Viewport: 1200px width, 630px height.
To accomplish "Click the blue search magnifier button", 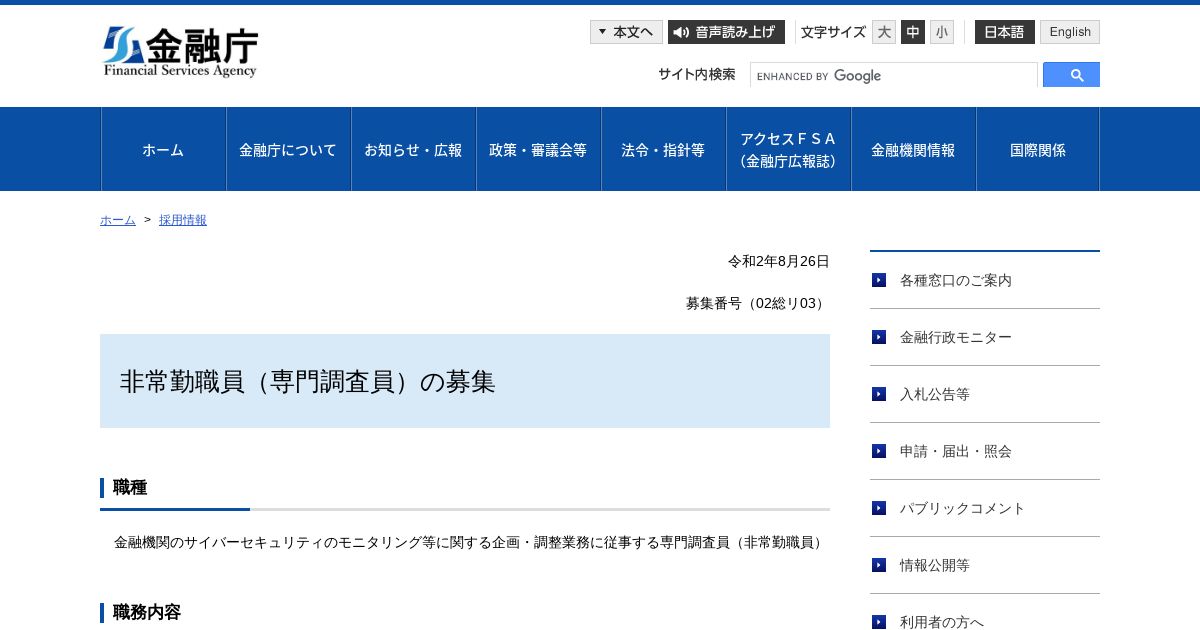I will pyautogui.click(x=1071, y=75).
